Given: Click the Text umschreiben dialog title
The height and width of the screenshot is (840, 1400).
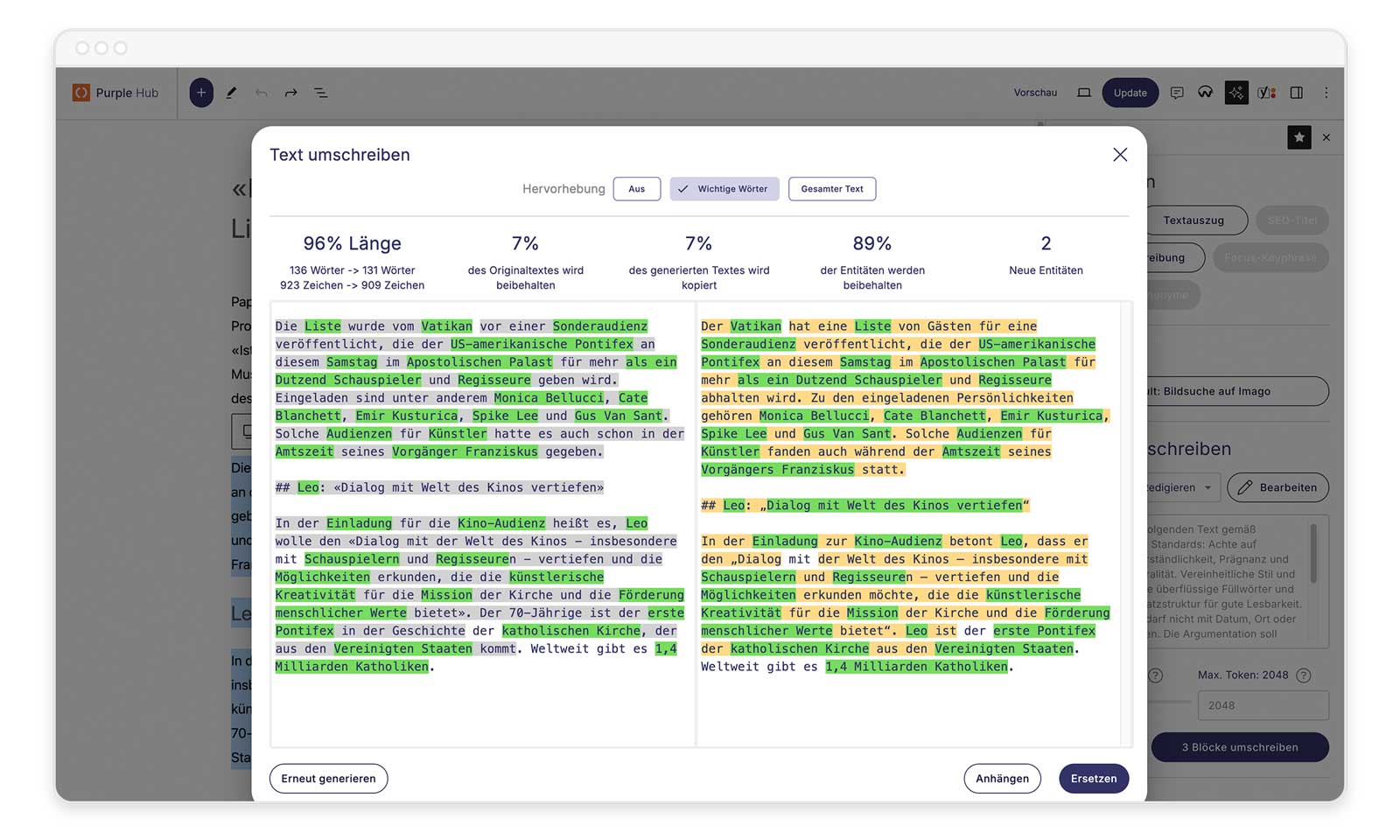Looking at the screenshot, I should tap(339, 155).
